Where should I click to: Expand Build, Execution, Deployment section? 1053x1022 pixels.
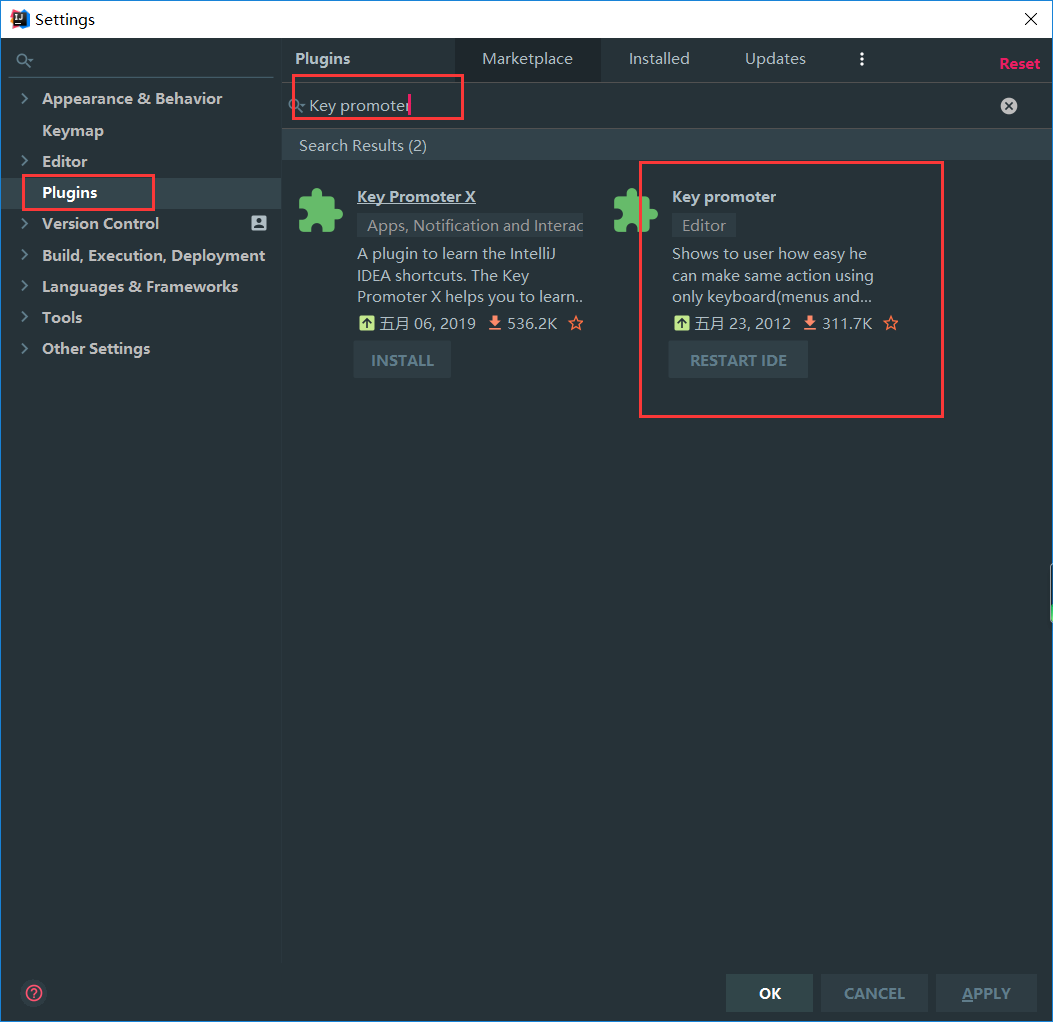coord(25,255)
